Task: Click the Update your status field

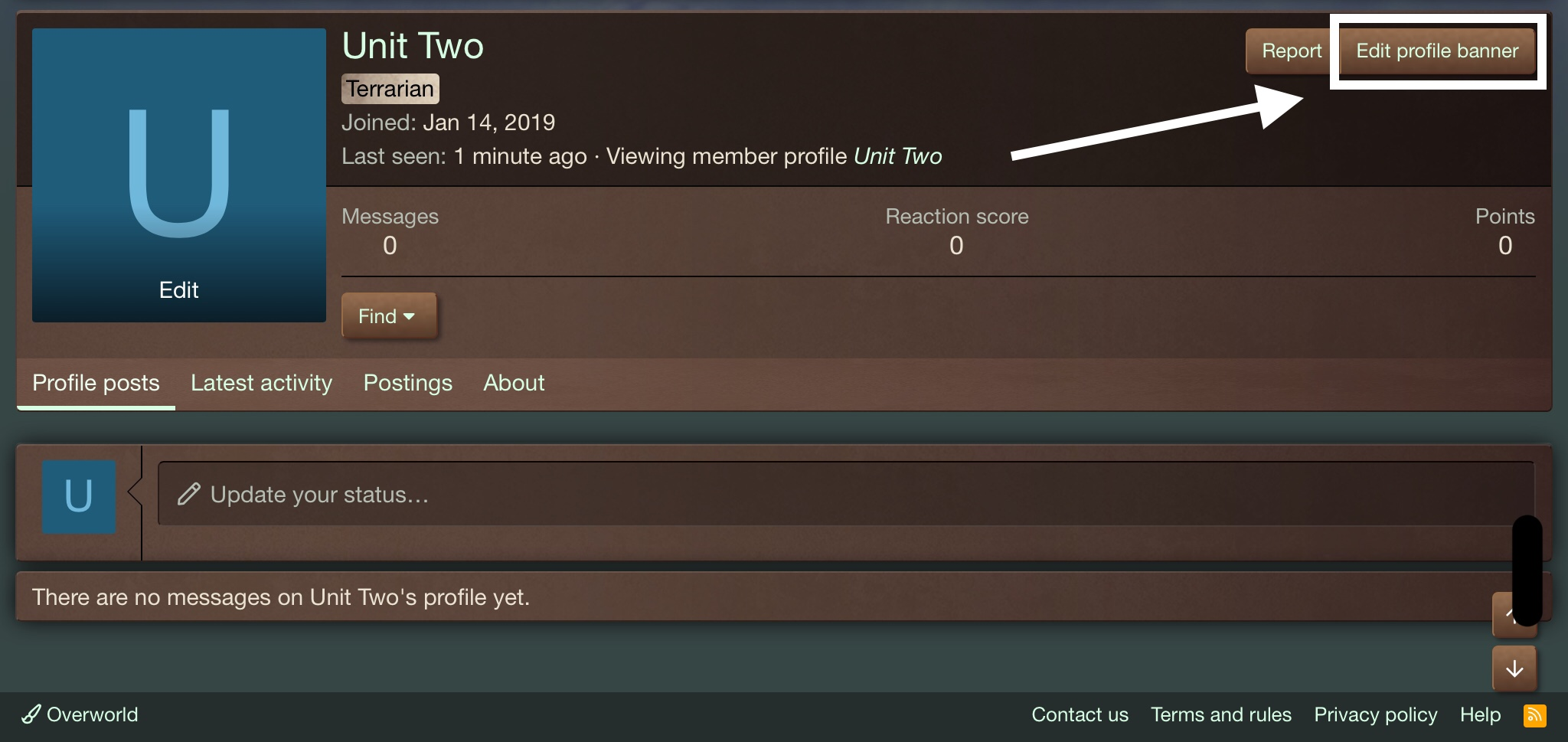Action: click(846, 494)
